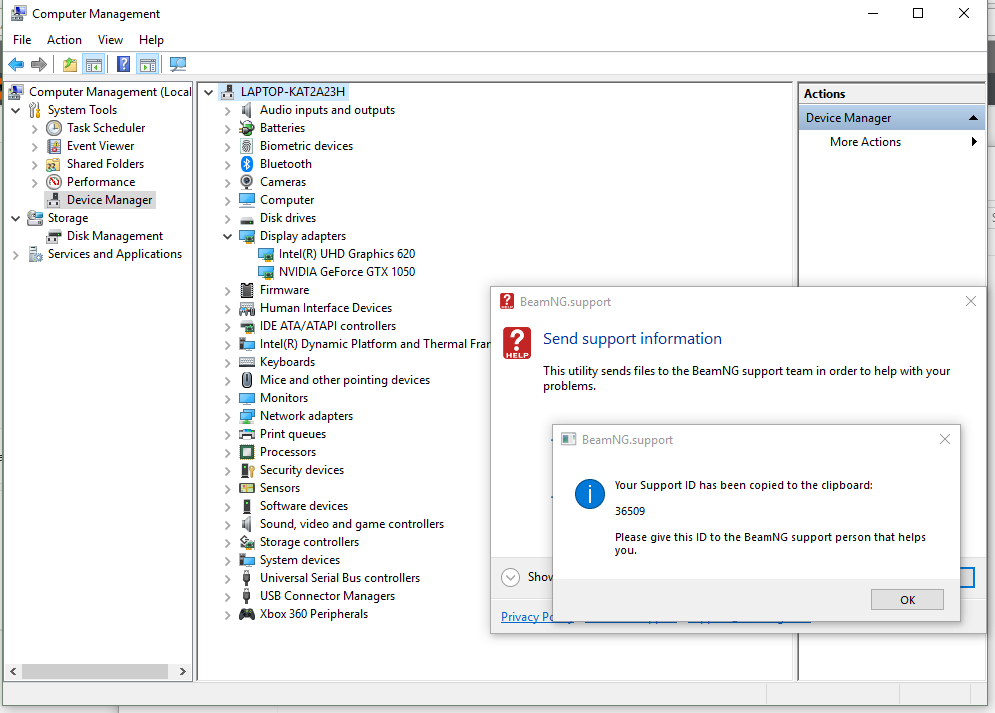Open the View menu
The width and height of the screenshot is (995, 713).
(110, 39)
